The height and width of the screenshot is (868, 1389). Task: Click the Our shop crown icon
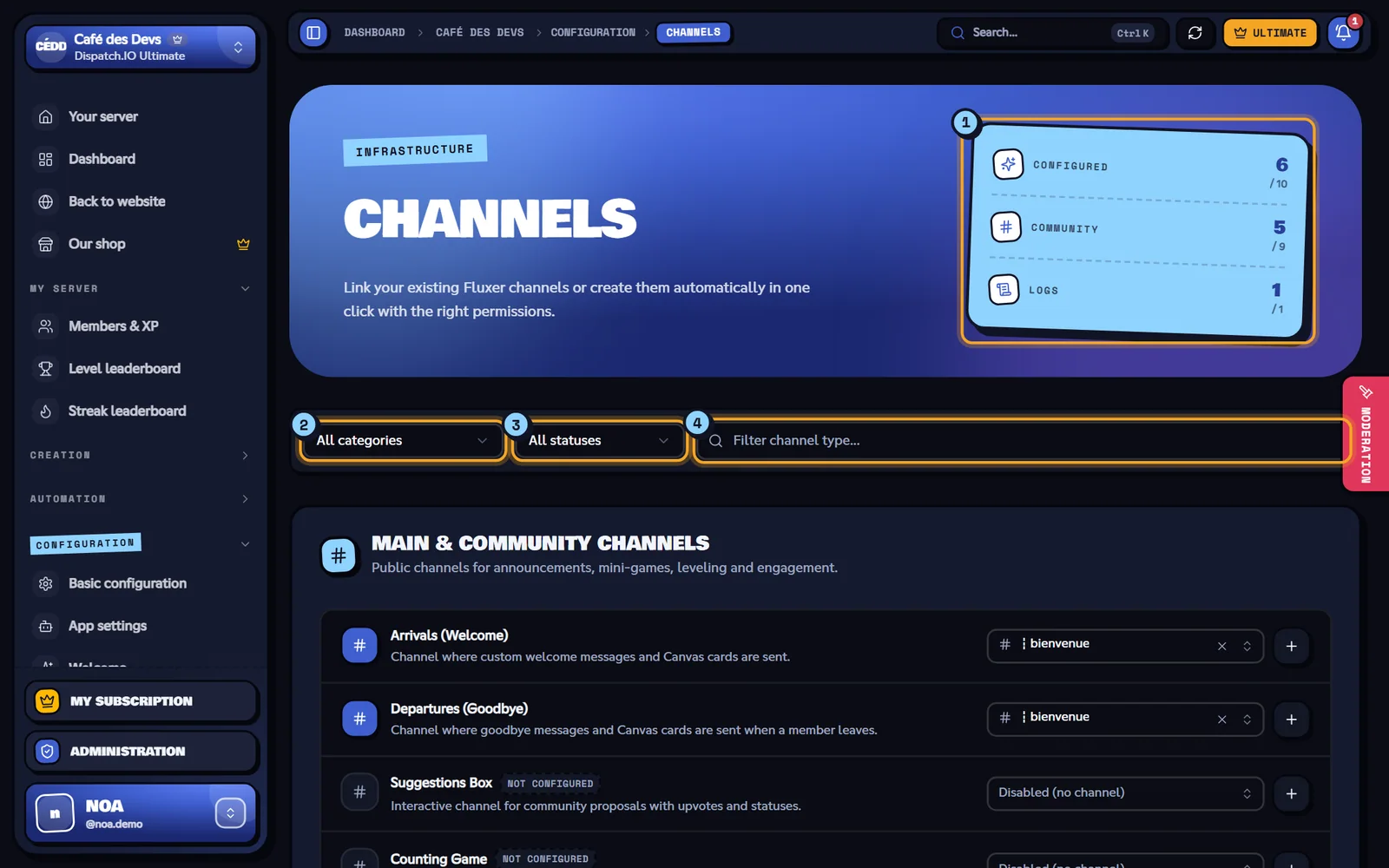243,244
